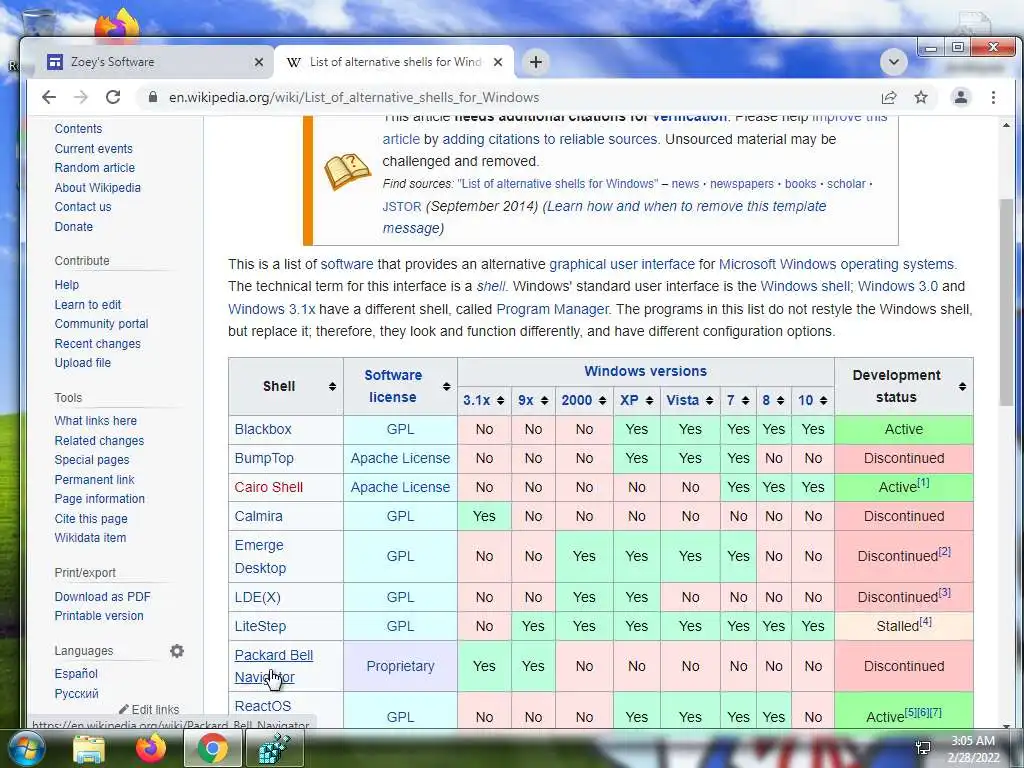The image size is (1024, 768).
Task: Open the Languages settings gear
Action: (177, 651)
